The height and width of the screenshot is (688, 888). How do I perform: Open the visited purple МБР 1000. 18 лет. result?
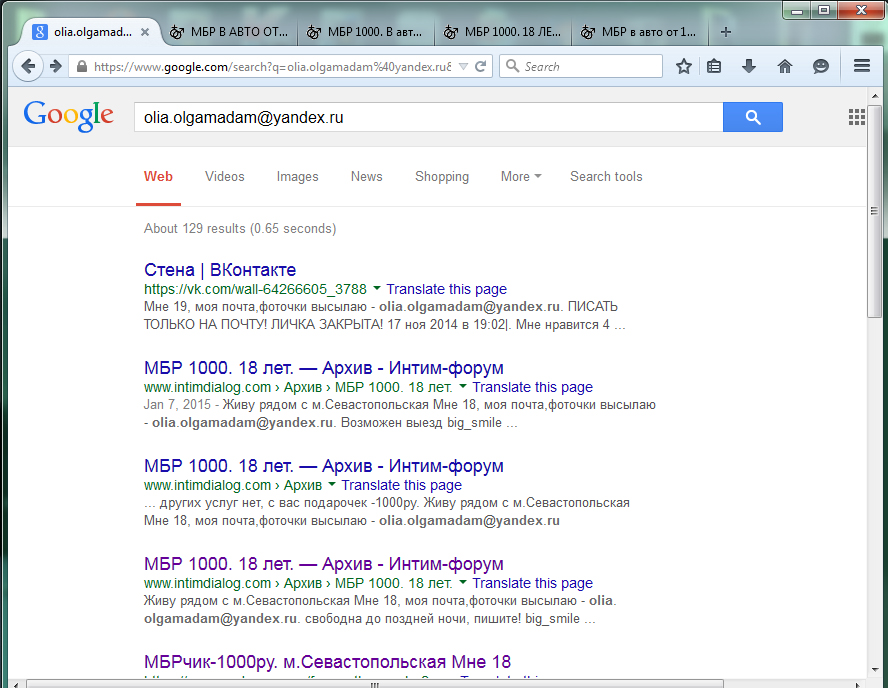323,563
